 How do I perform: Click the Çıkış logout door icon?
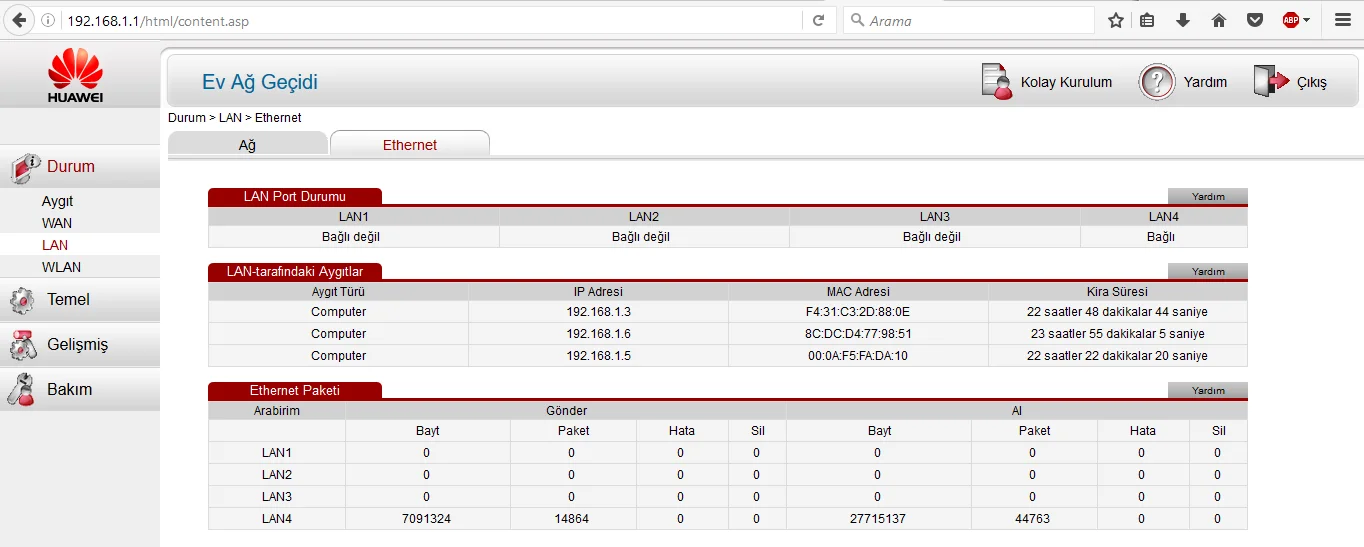(1271, 82)
